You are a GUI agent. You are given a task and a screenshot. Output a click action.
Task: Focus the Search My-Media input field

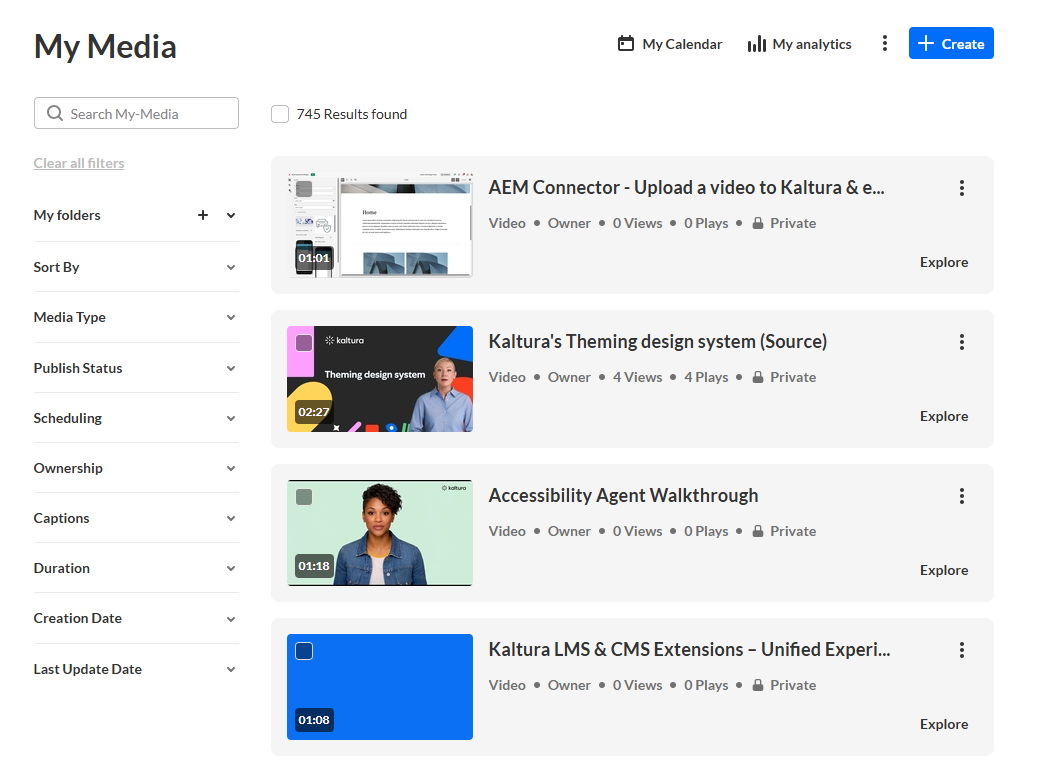point(136,113)
